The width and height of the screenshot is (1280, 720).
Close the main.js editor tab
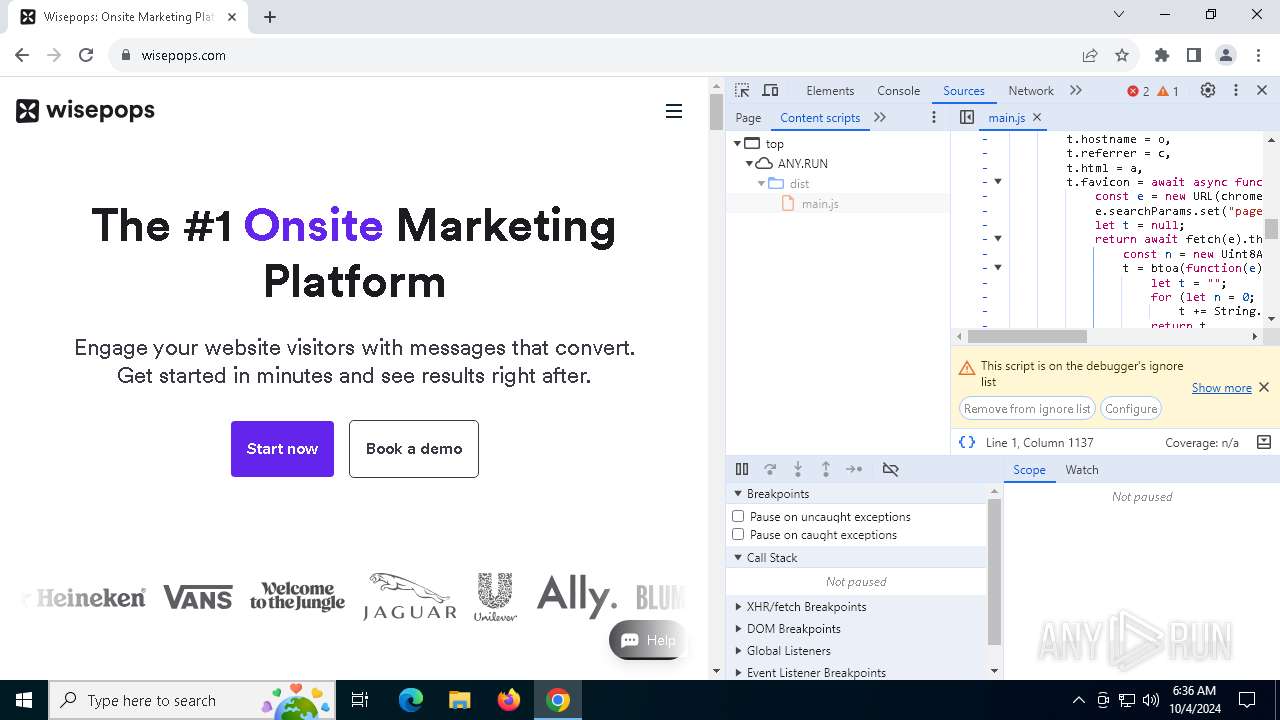(1037, 117)
